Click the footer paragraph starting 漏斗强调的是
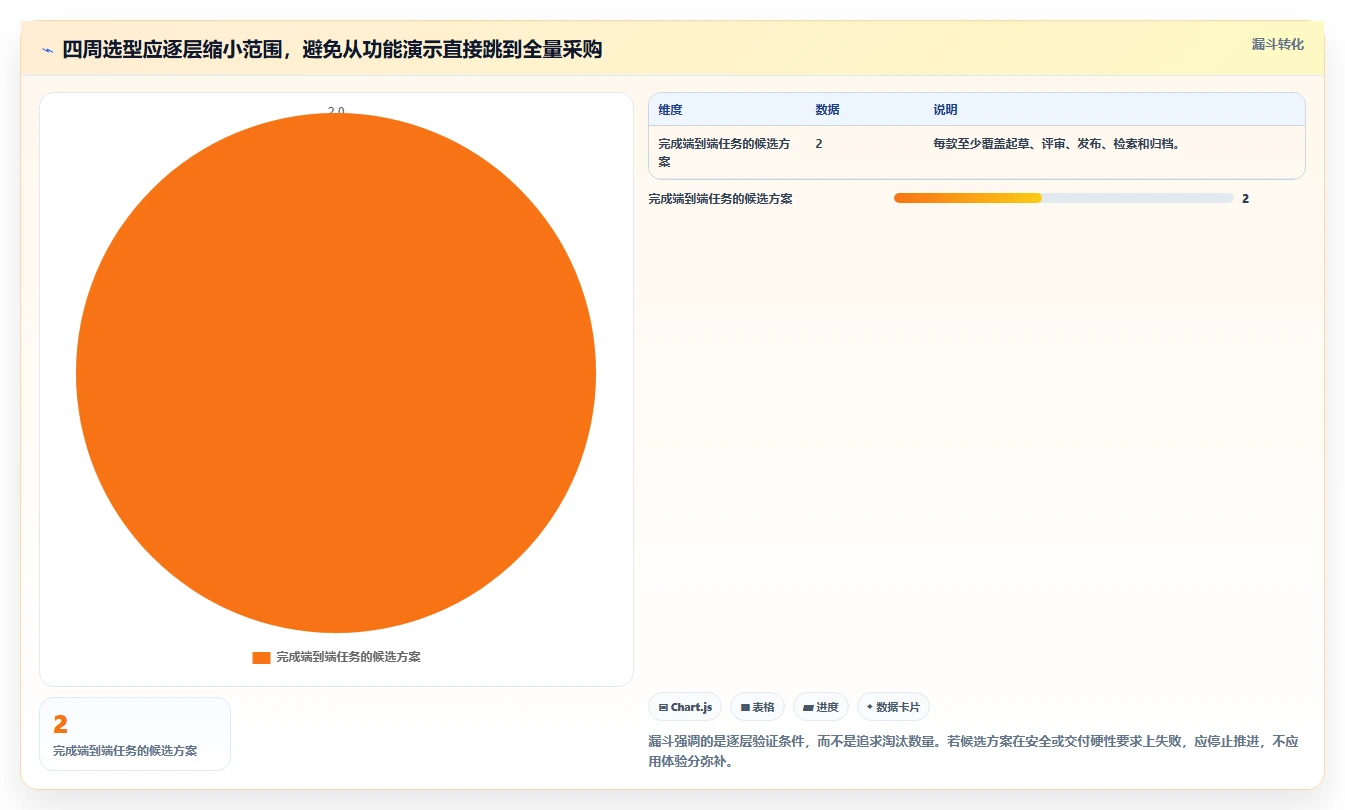This screenshot has width=1345, height=810. pyautogui.click(x=974, y=751)
